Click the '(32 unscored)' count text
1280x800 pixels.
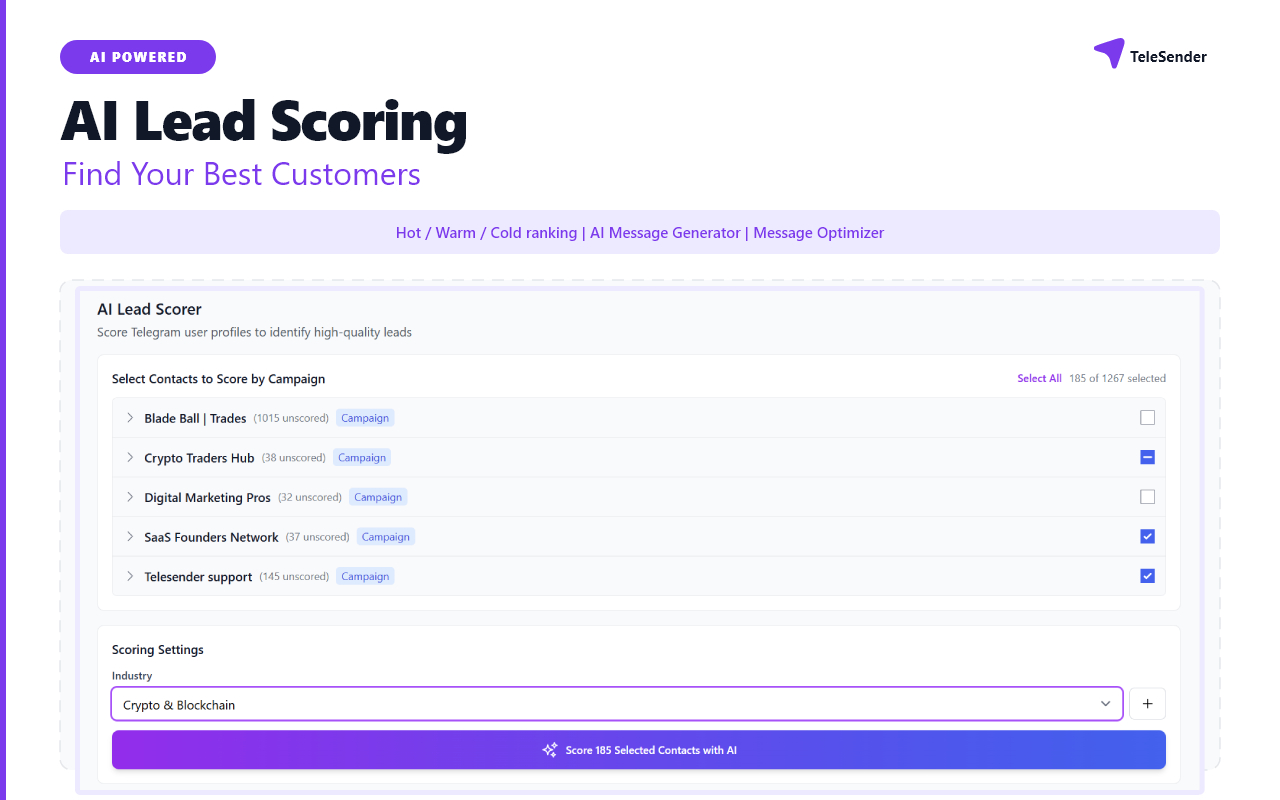tap(310, 497)
